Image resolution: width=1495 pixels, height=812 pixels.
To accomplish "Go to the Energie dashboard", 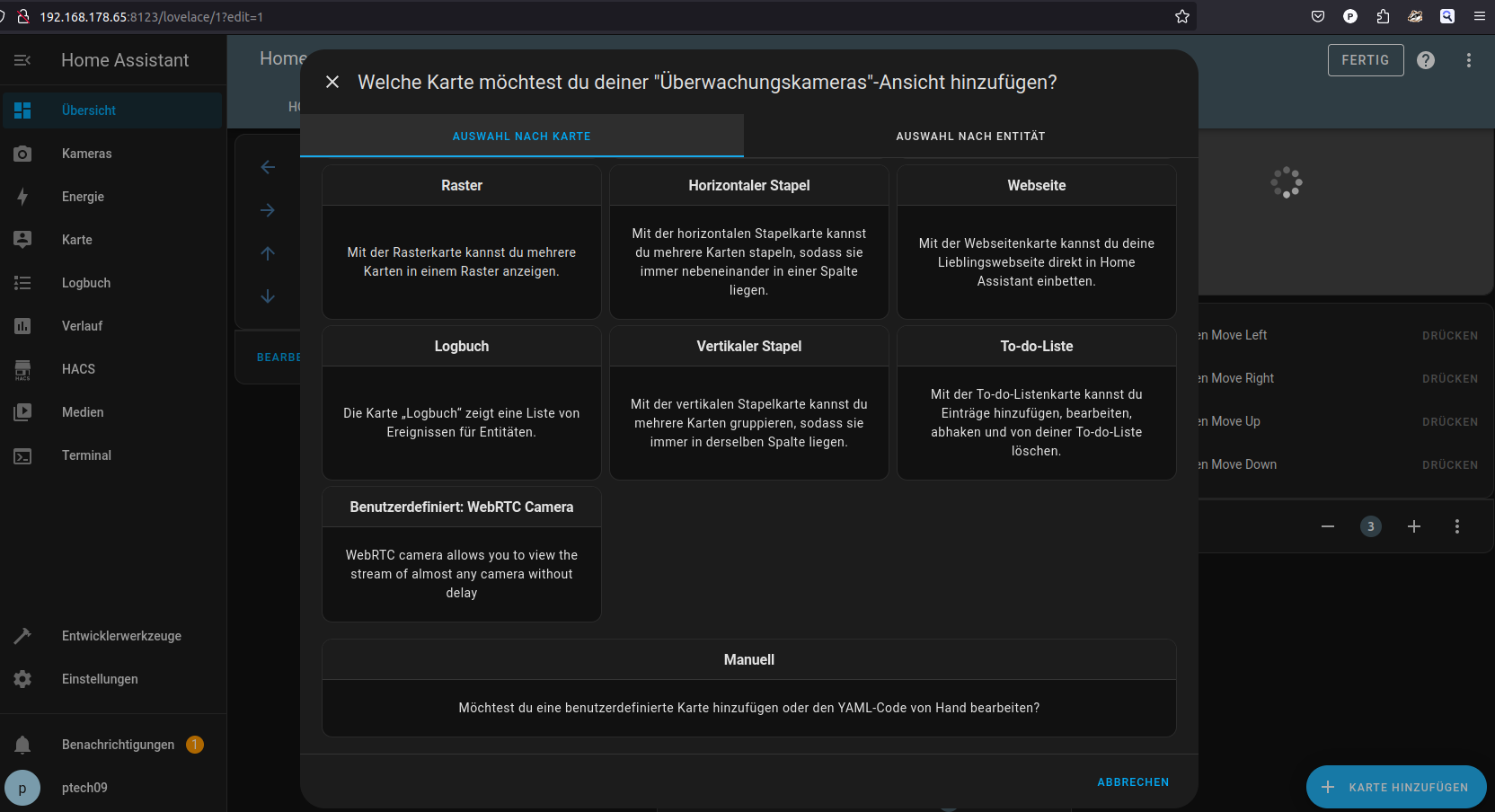I will click(83, 197).
